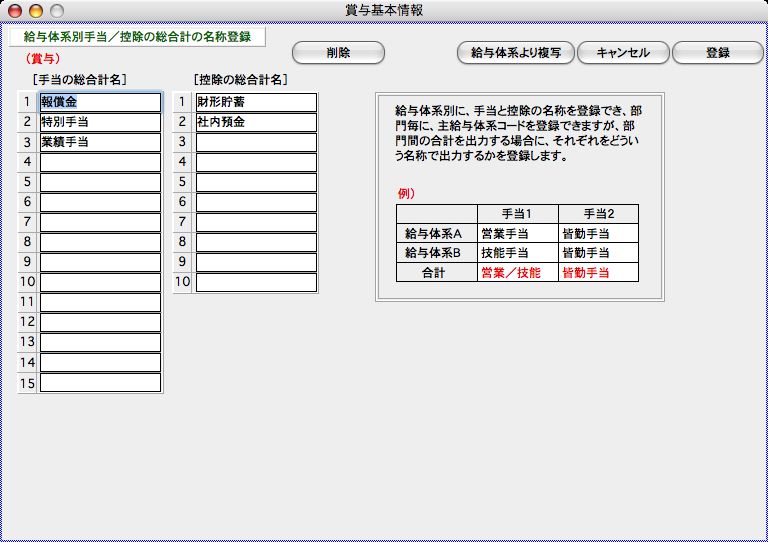The height and width of the screenshot is (542, 768).
Task: Click the 営業／技能 example table cell
Action: (517, 272)
